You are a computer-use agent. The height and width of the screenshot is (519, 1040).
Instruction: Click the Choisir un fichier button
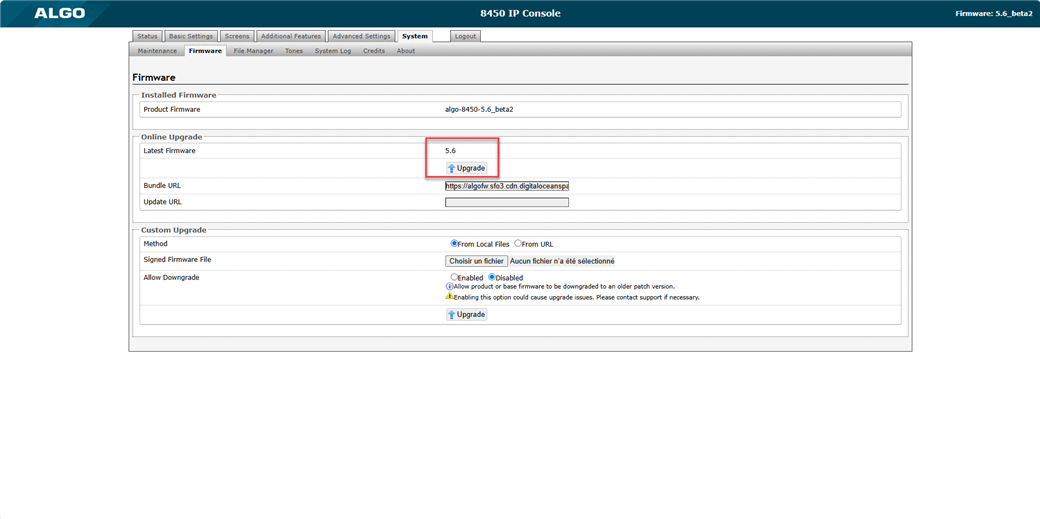tap(476, 261)
